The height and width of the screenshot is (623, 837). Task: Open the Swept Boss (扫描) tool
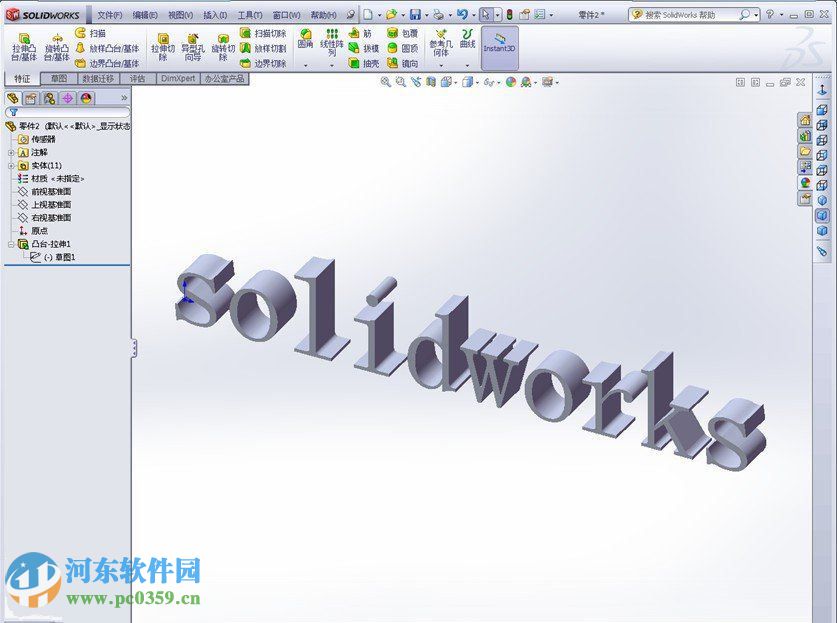[x=90, y=32]
